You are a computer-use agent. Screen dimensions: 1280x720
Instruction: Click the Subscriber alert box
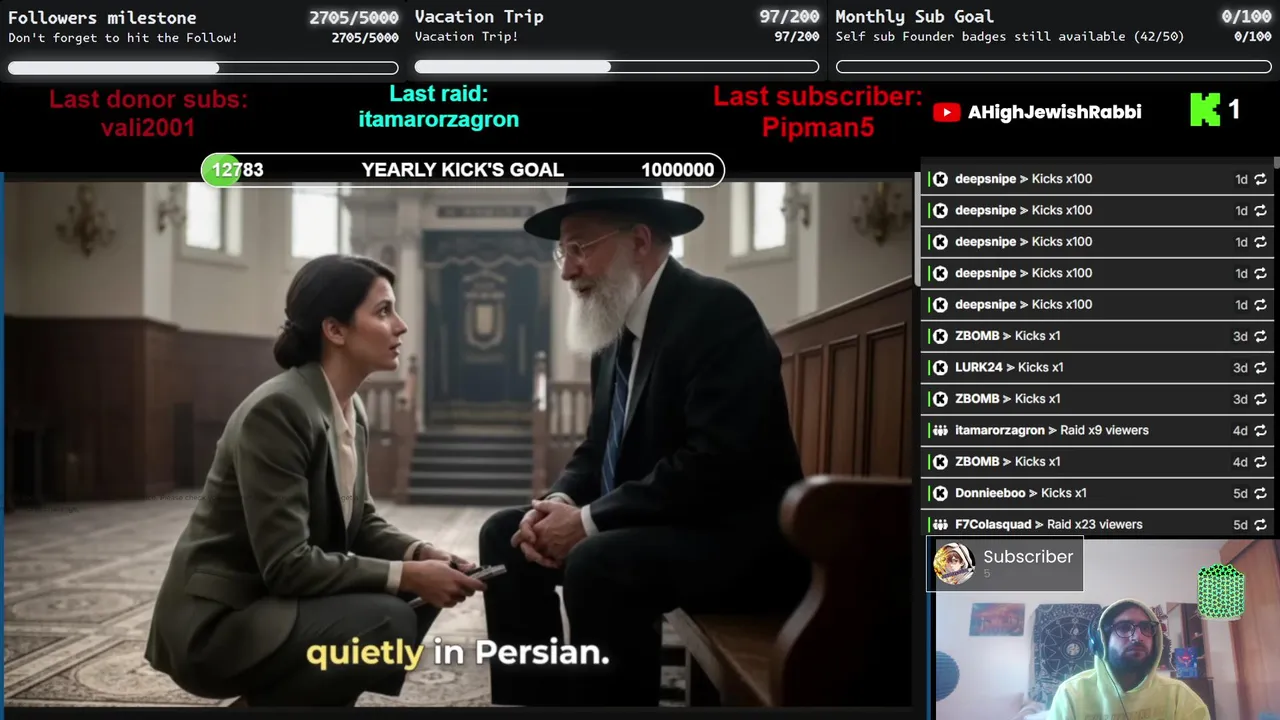(x=1004, y=565)
